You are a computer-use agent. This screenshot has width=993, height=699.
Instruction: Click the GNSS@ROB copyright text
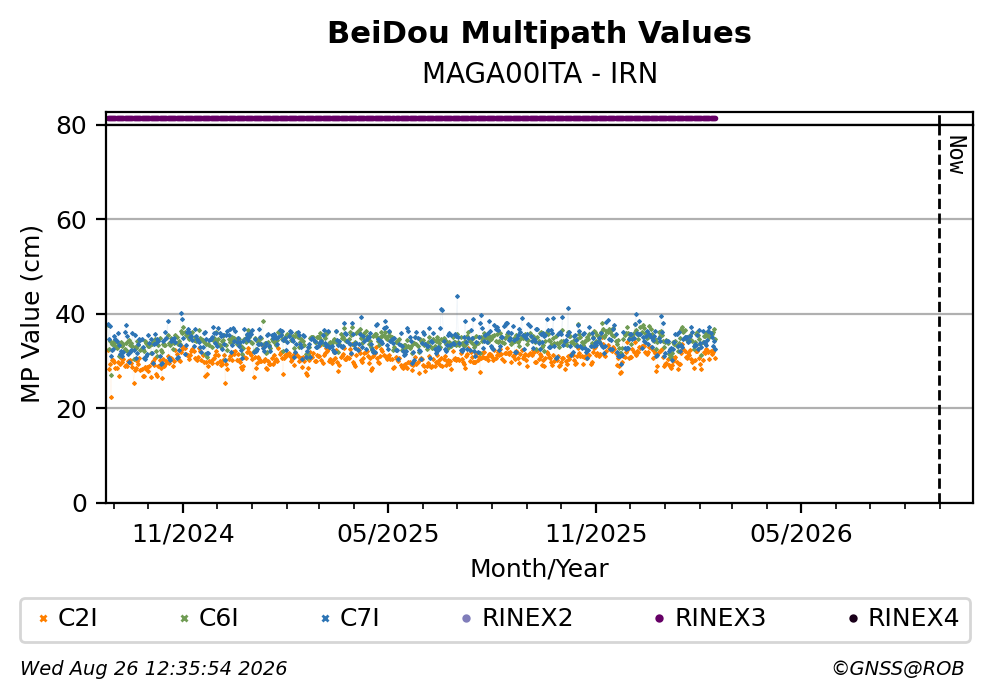(x=898, y=669)
